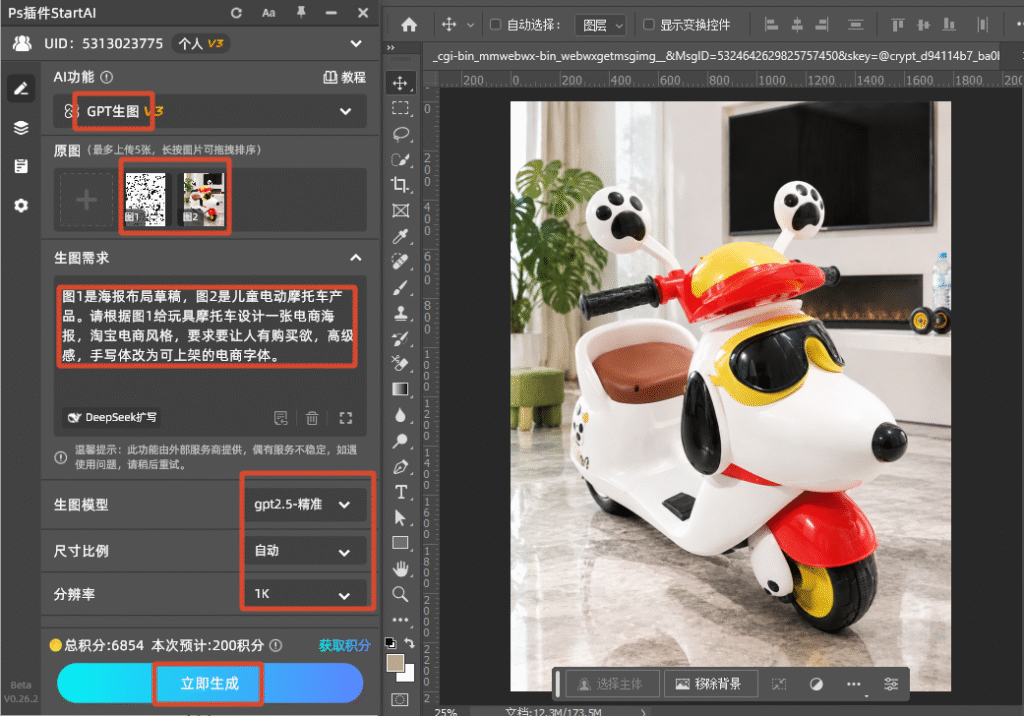Open the 获取积分 link
Viewport: 1024px width, 716px height.
[x=344, y=645]
